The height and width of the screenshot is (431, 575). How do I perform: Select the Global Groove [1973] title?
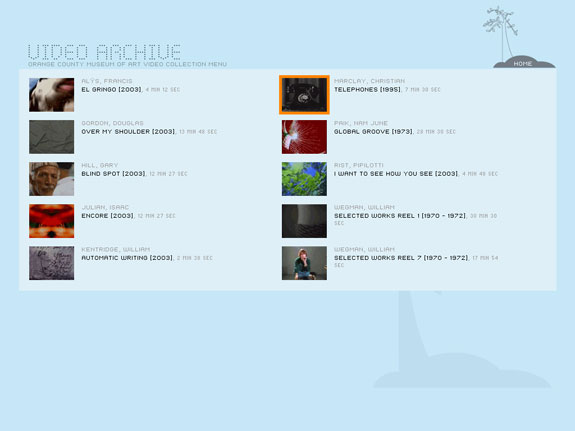(x=373, y=132)
